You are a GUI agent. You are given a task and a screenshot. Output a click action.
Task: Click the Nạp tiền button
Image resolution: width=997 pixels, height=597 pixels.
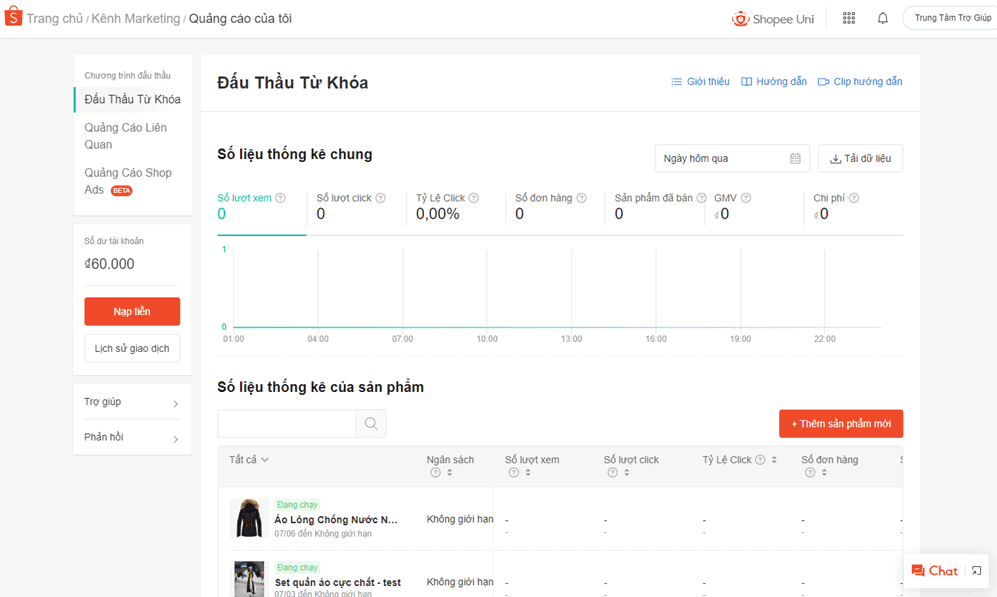tap(132, 312)
